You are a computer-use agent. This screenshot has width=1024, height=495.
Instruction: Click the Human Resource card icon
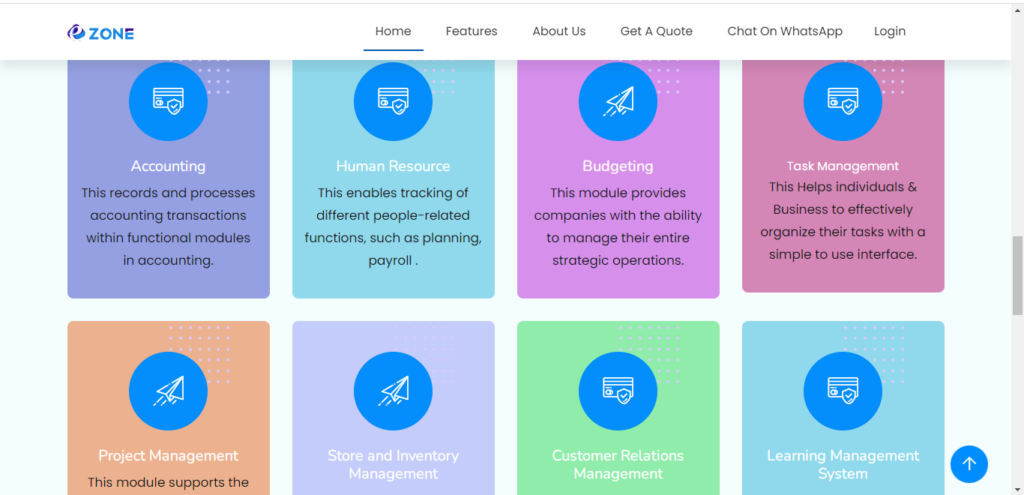(x=393, y=102)
